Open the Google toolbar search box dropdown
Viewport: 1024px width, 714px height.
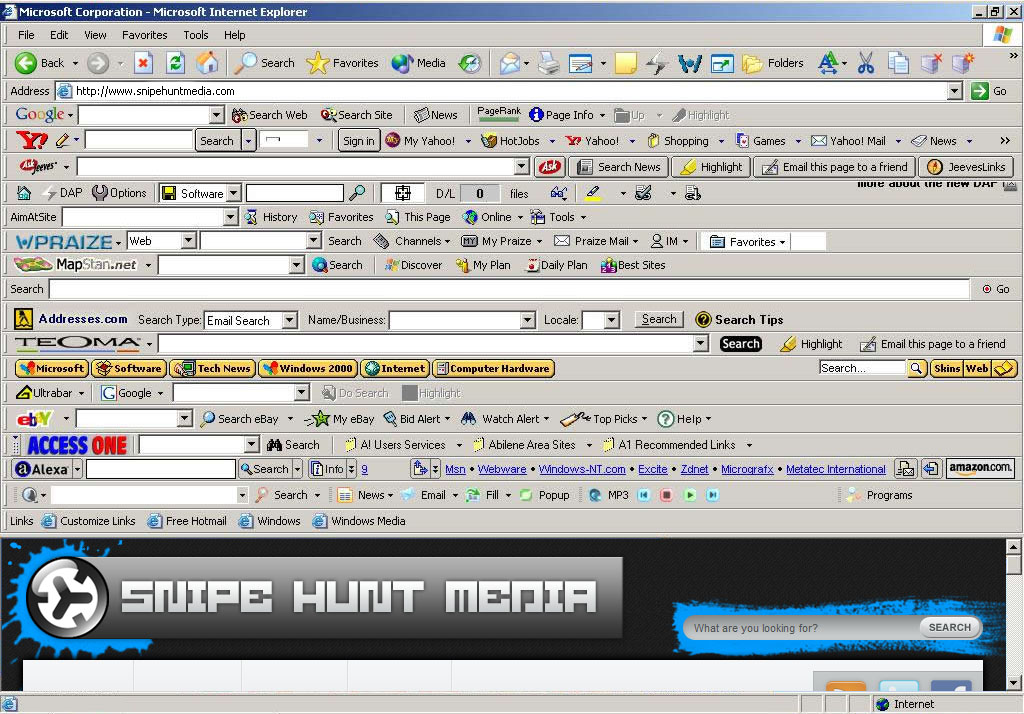(x=217, y=115)
